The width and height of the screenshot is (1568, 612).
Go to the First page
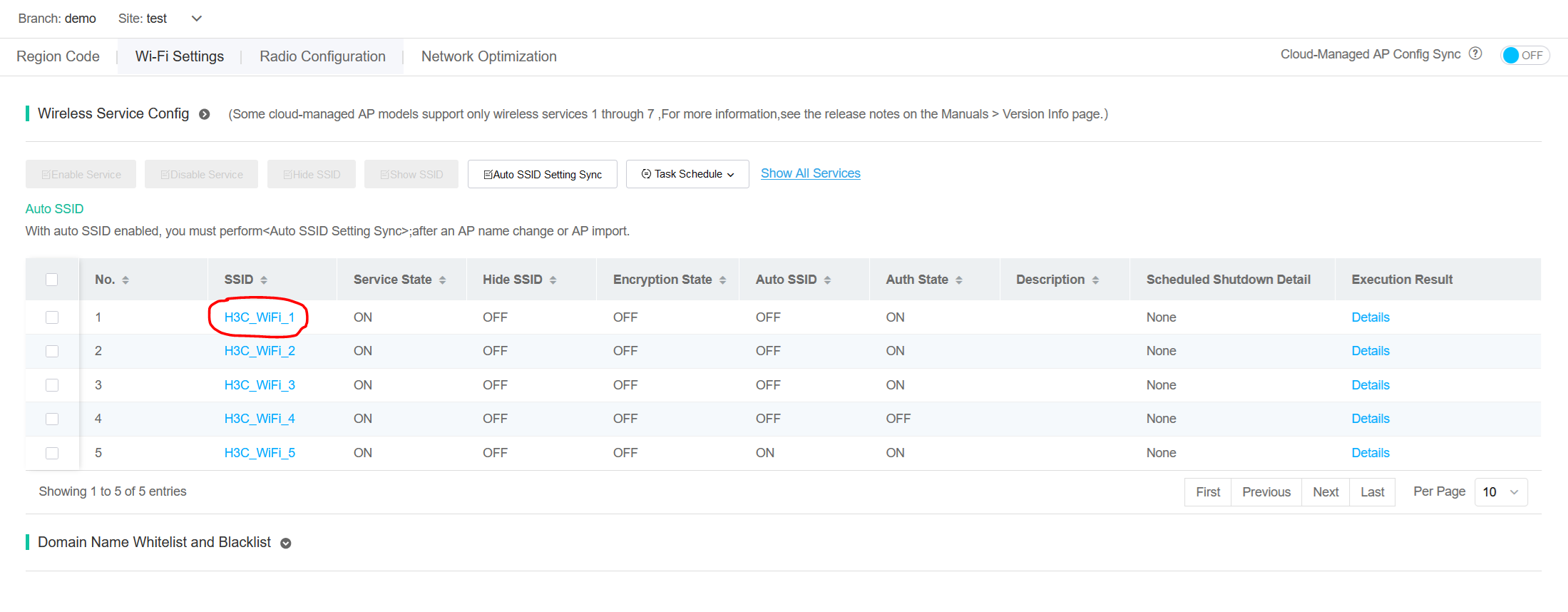1208,492
